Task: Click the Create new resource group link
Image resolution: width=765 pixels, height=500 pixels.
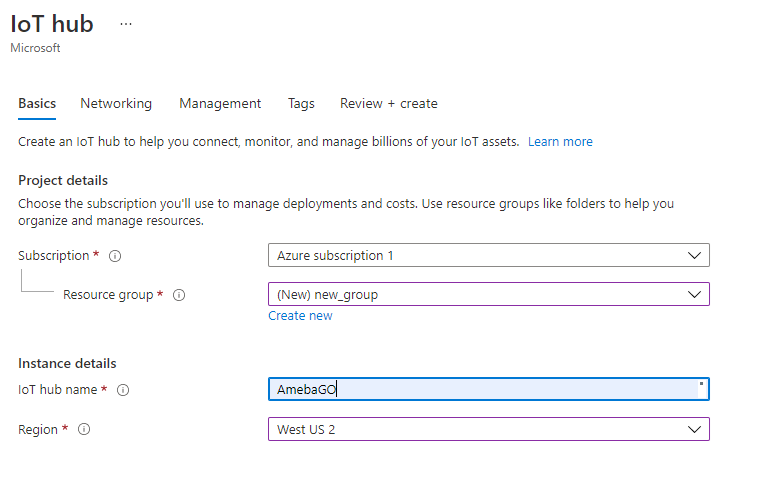Action: pyautogui.click(x=300, y=316)
